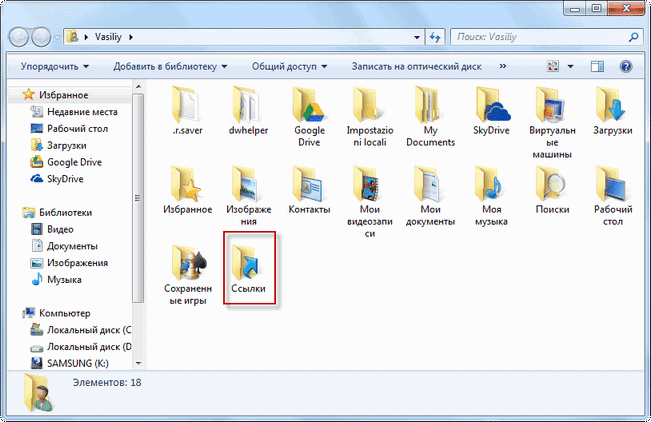Open the view options dropdown arrow
The image size is (651, 422).
tap(571, 66)
